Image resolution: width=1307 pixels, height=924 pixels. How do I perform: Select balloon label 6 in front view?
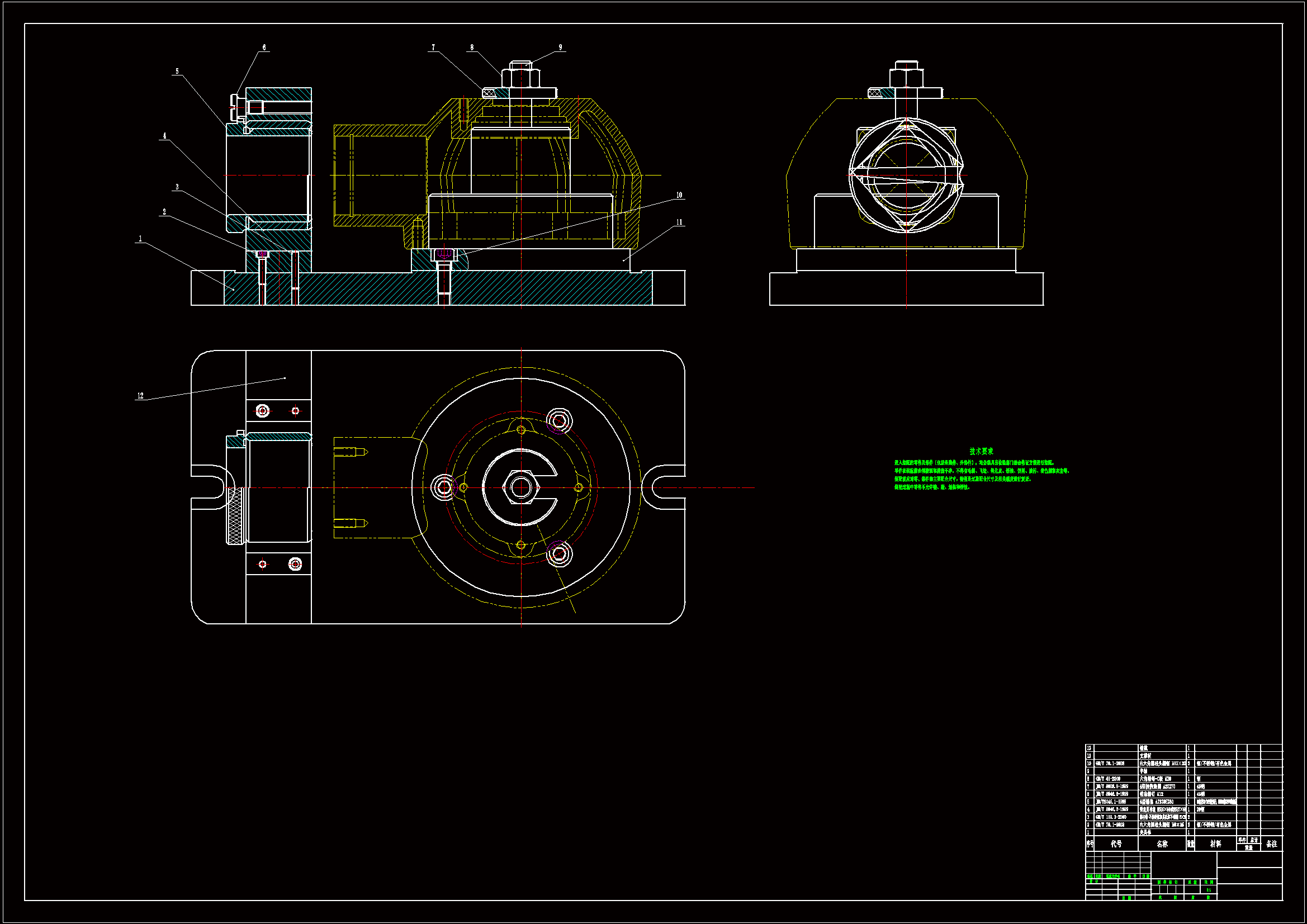pyautogui.click(x=264, y=48)
